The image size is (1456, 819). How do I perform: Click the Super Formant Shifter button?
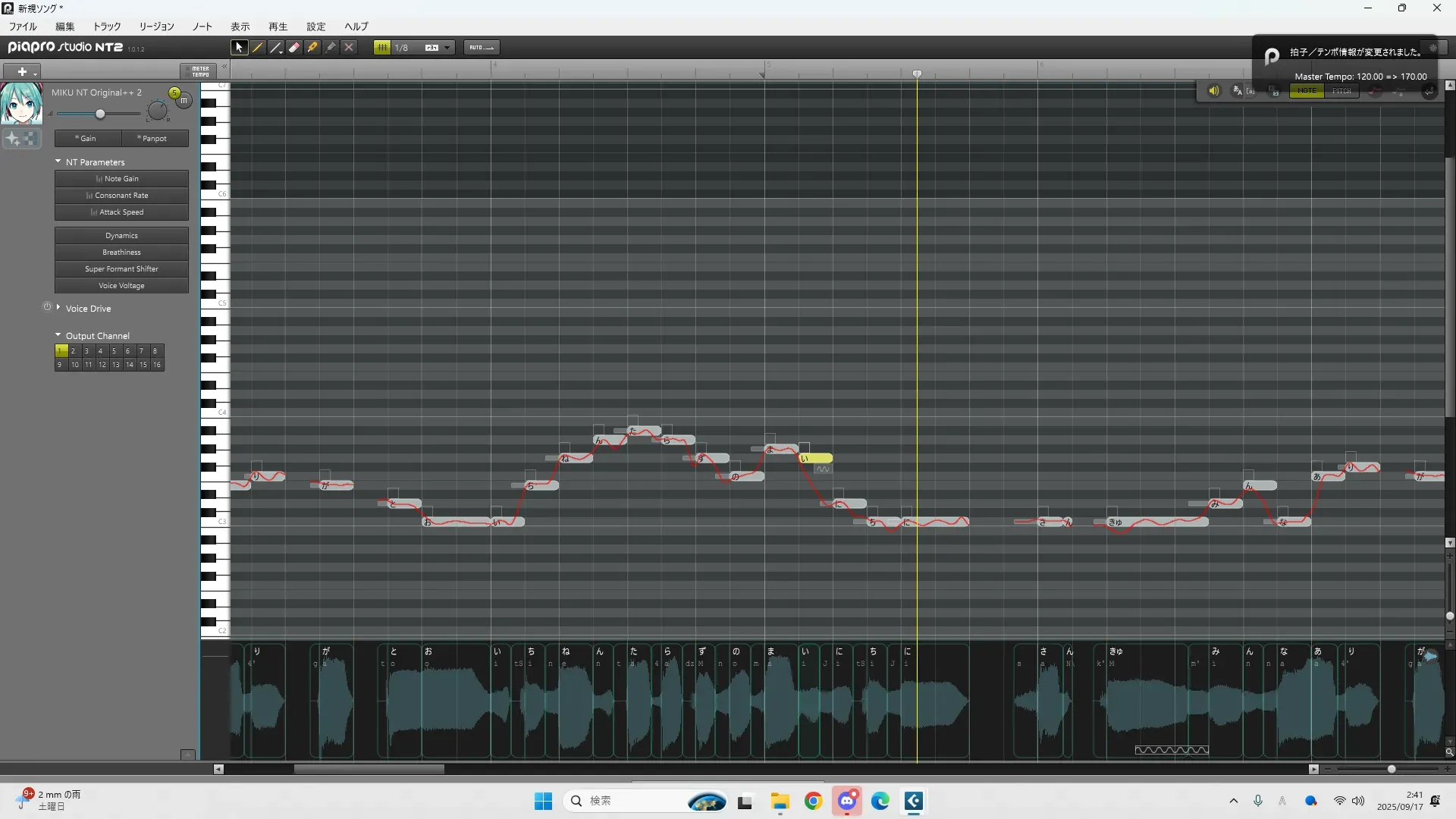[x=121, y=269]
